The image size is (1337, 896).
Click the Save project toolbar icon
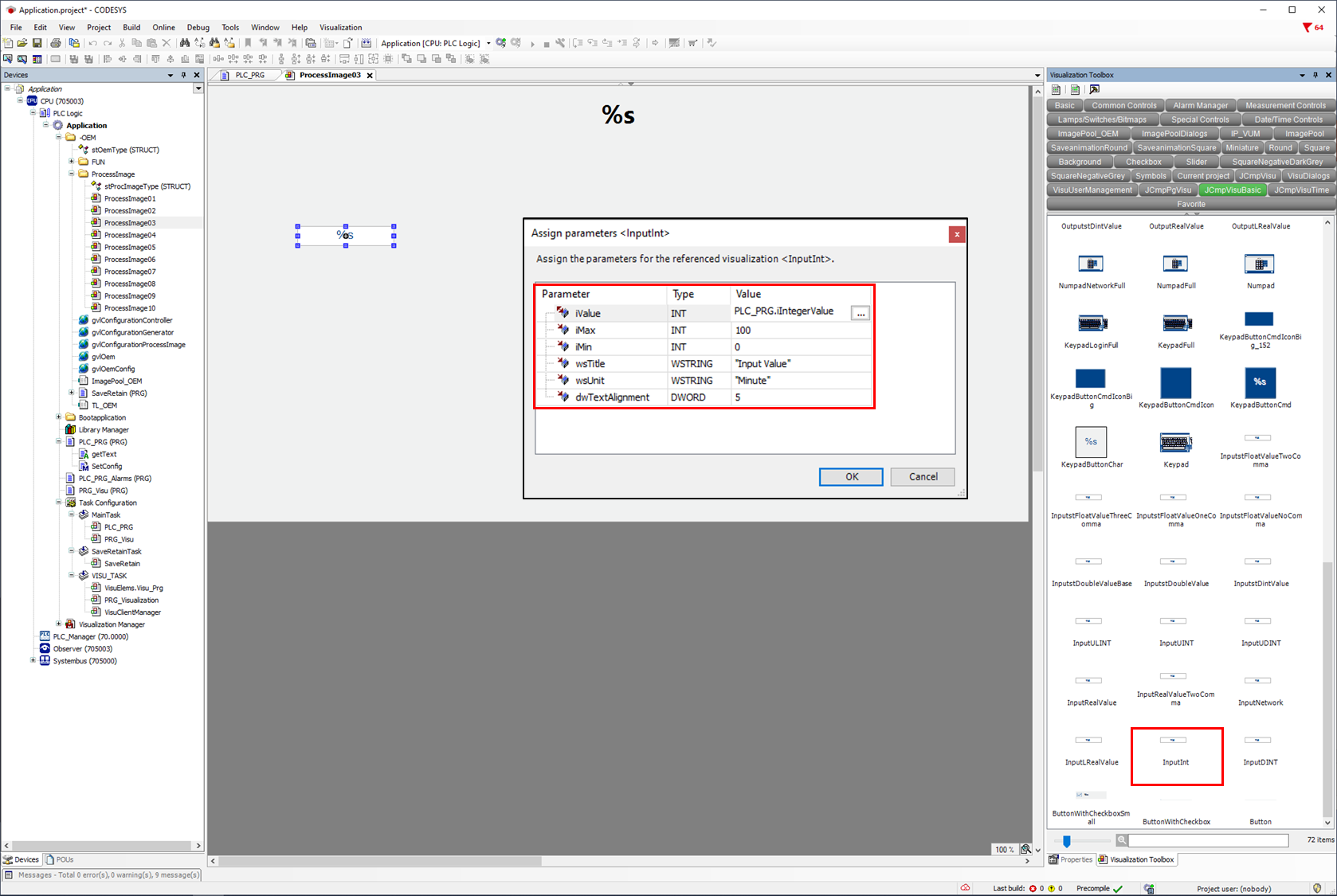point(37,43)
